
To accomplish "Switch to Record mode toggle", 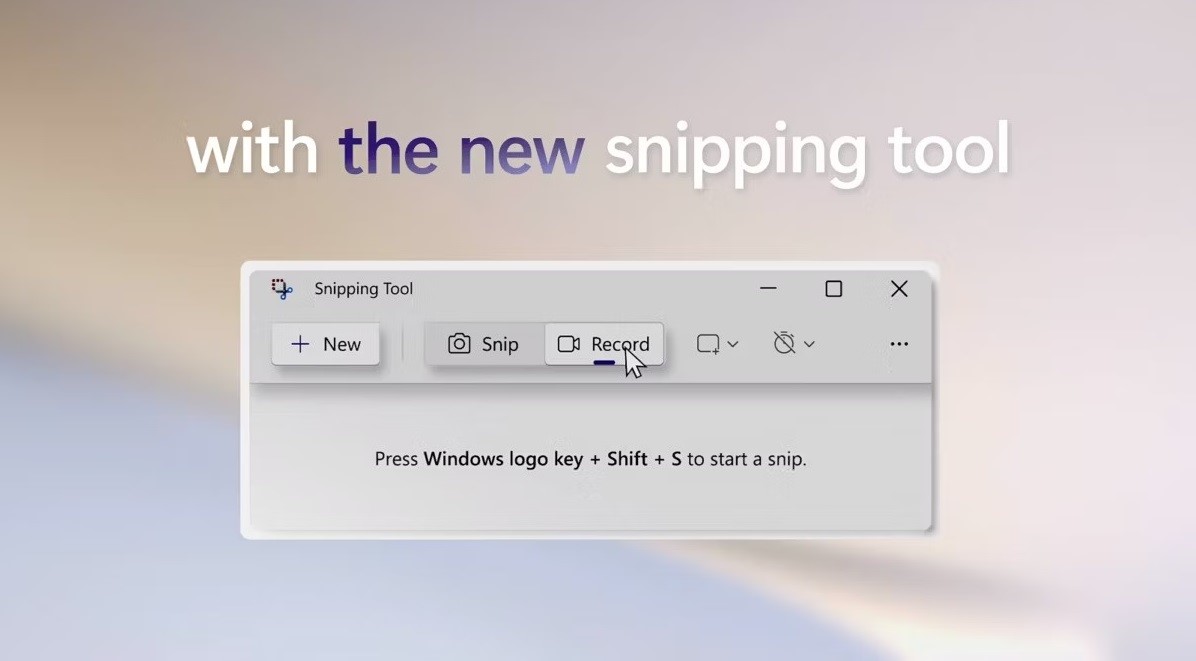I will [x=604, y=344].
